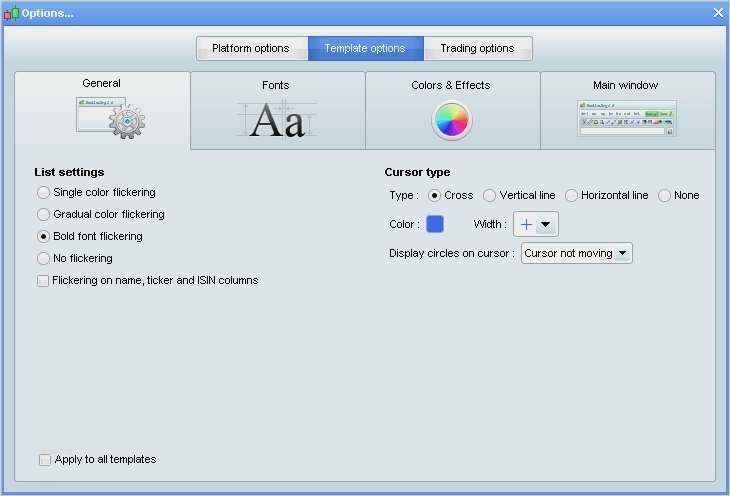Select the Main window tab label
This screenshot has height=496, width=730.
pos(625,85)
